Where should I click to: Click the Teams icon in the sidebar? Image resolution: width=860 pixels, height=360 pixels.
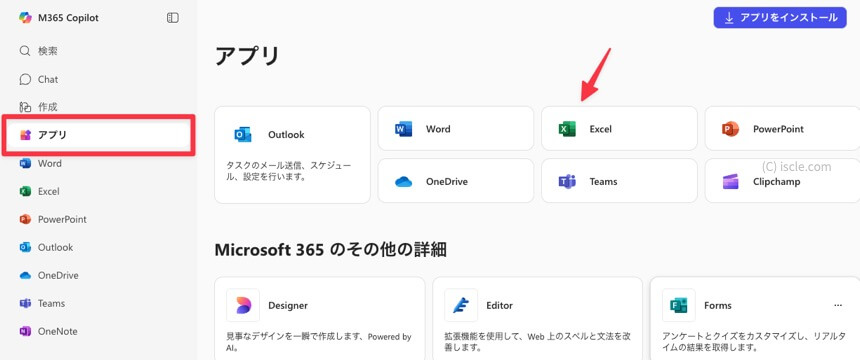[x=25, y=303]
